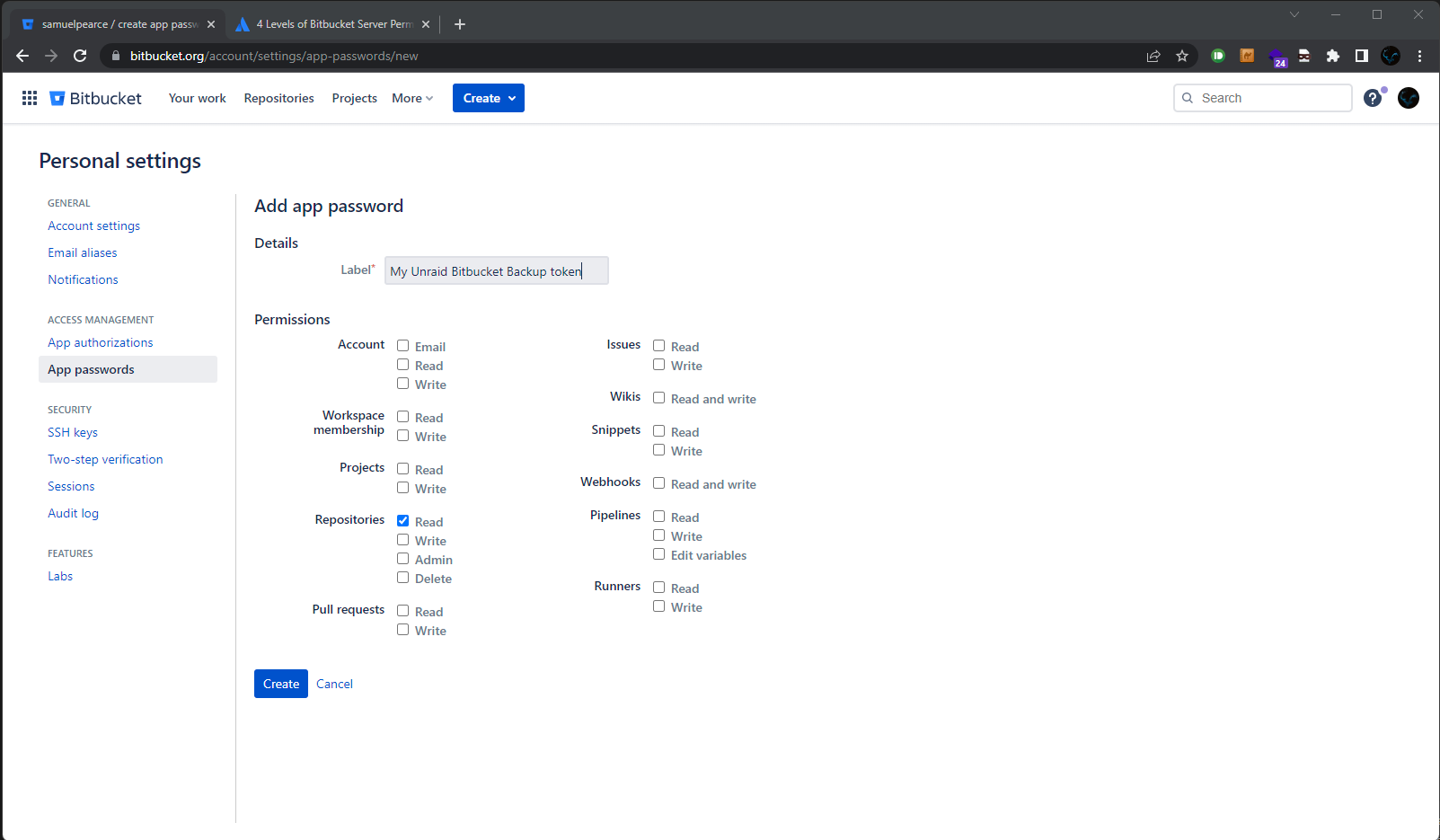Open the tab search chevron in title bar
Viewport: 1440px width, 840px height.
click(1294, 14)
